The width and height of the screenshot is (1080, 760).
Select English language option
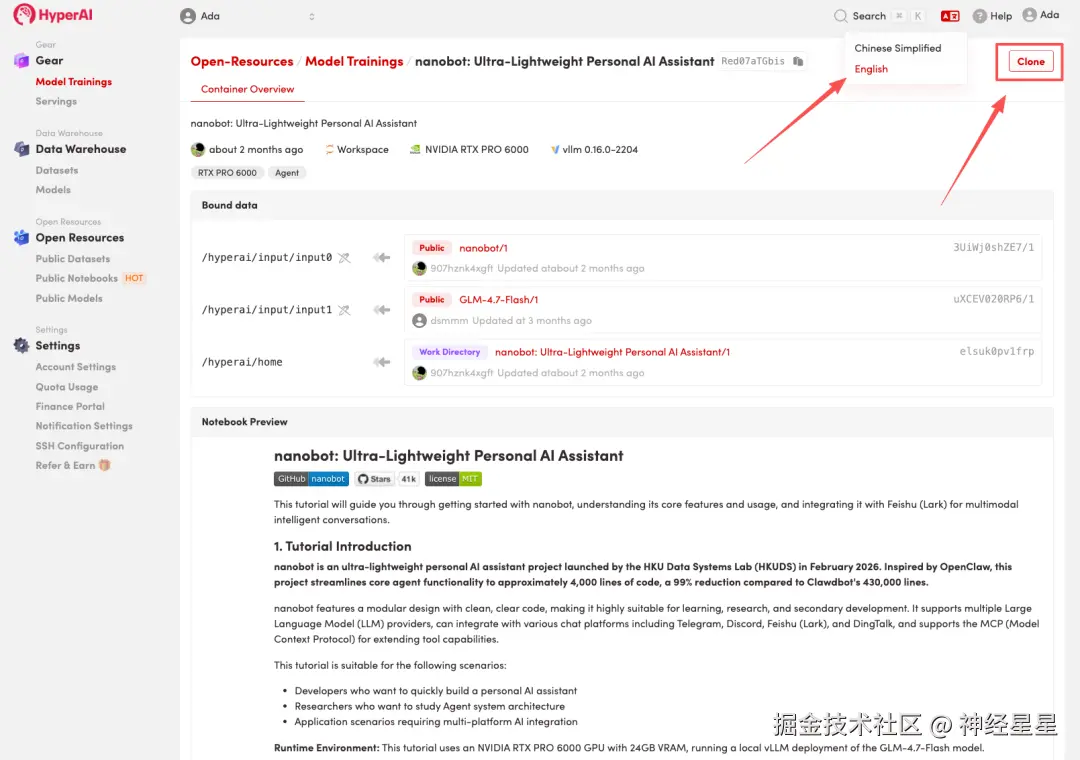pos(871,69)
